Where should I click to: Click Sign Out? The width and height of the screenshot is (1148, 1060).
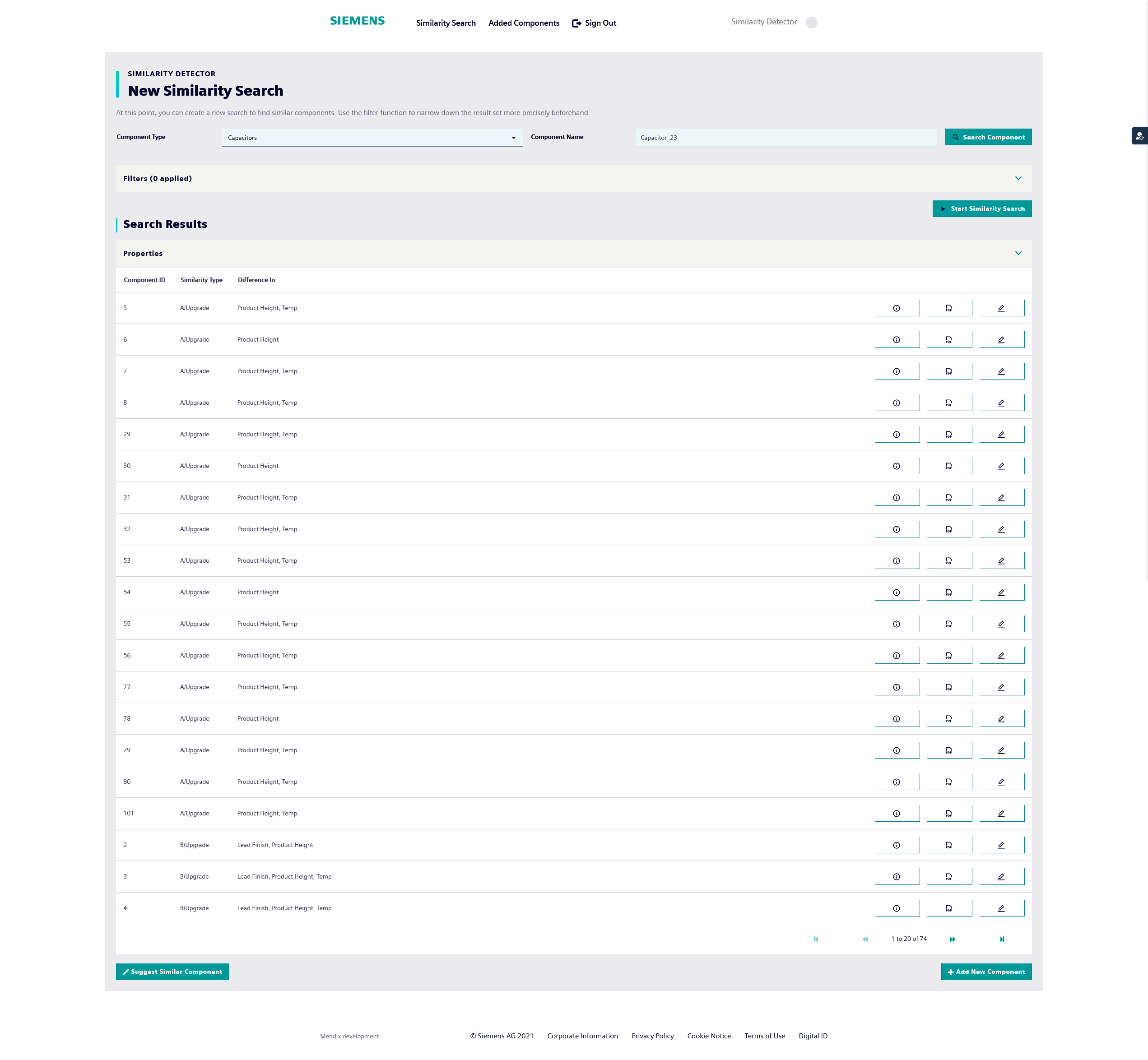coord(595,23)
